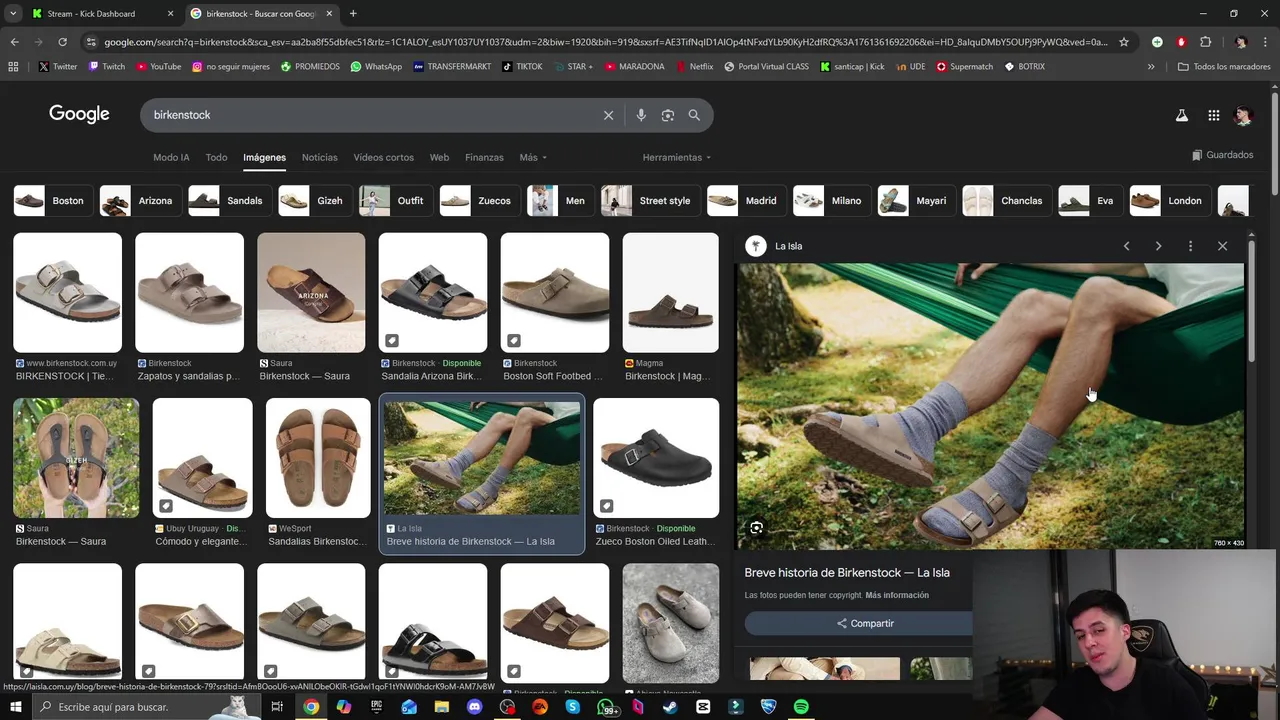Open Steam from the taskbar
The image size is (1280, 720).
point(670,707)
